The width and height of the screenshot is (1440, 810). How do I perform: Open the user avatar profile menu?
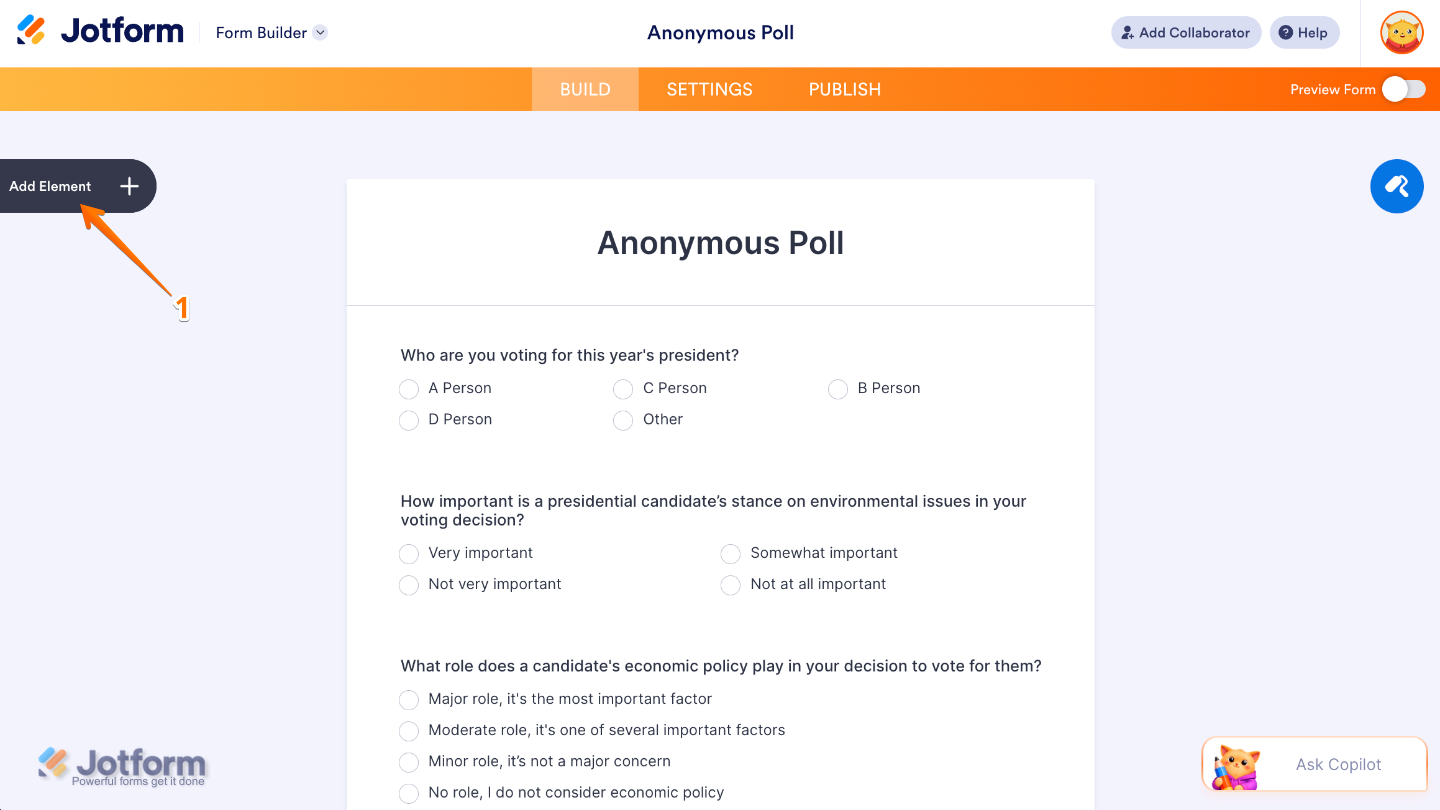pos(1402,33)
